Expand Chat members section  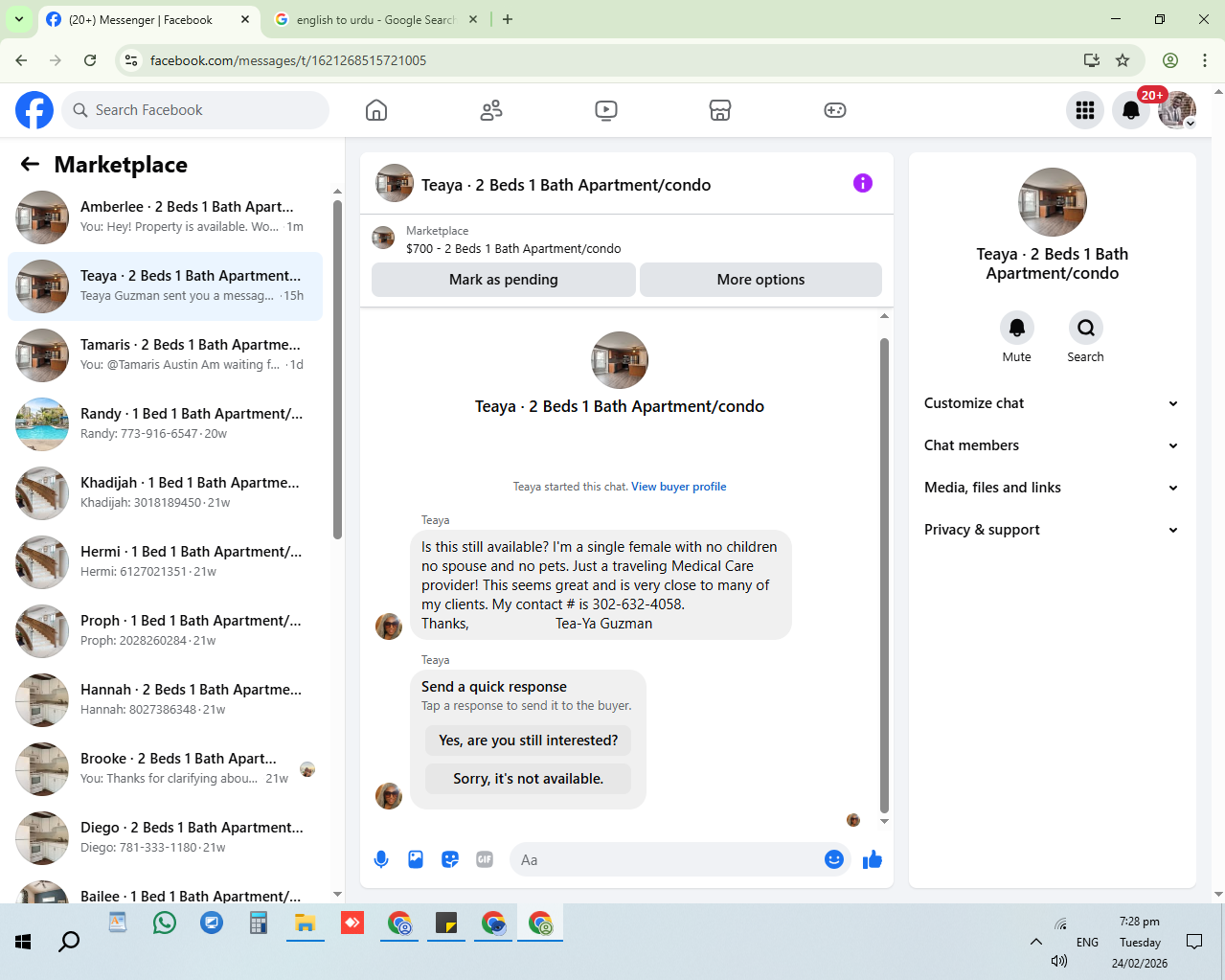point(1052,445)
